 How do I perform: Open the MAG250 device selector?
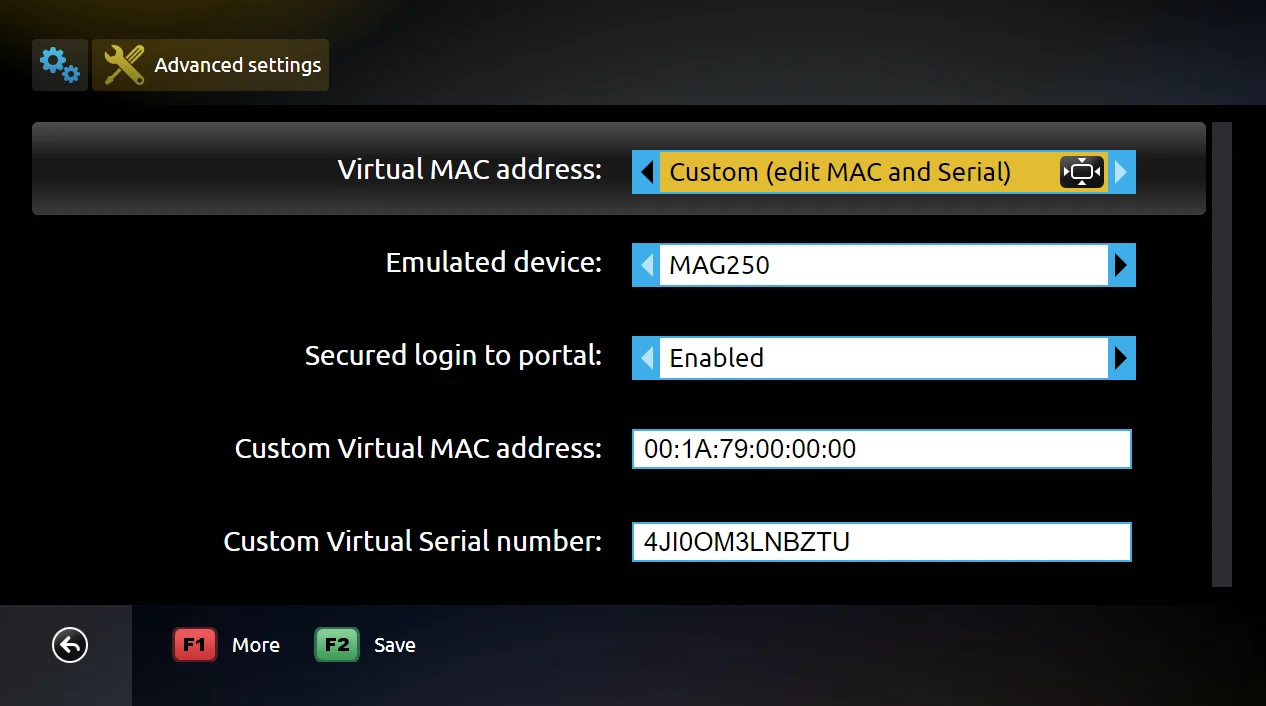[x=884, y=265]
